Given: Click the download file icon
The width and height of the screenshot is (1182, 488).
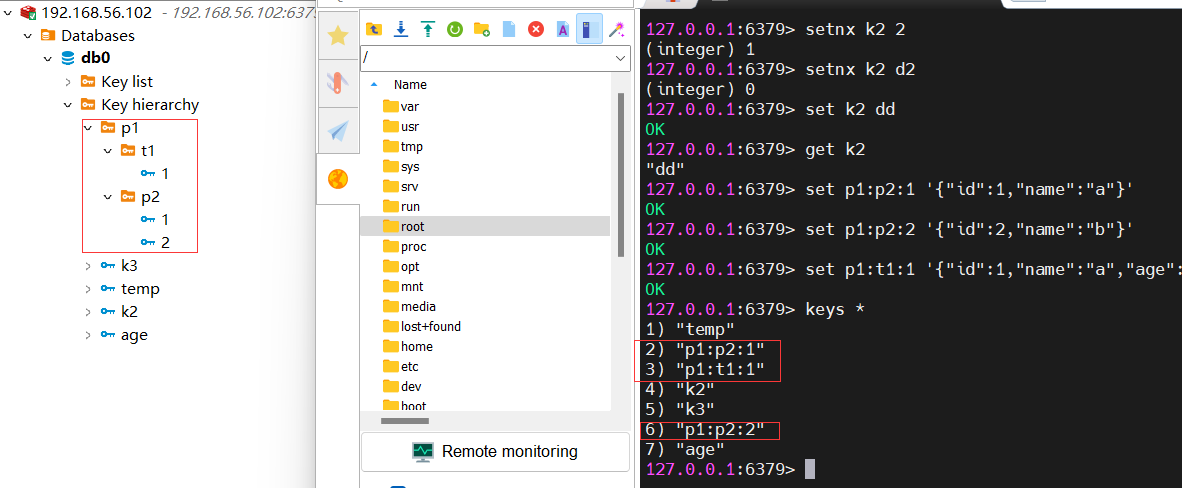Looking at the screenshot, I should point(401,30).
